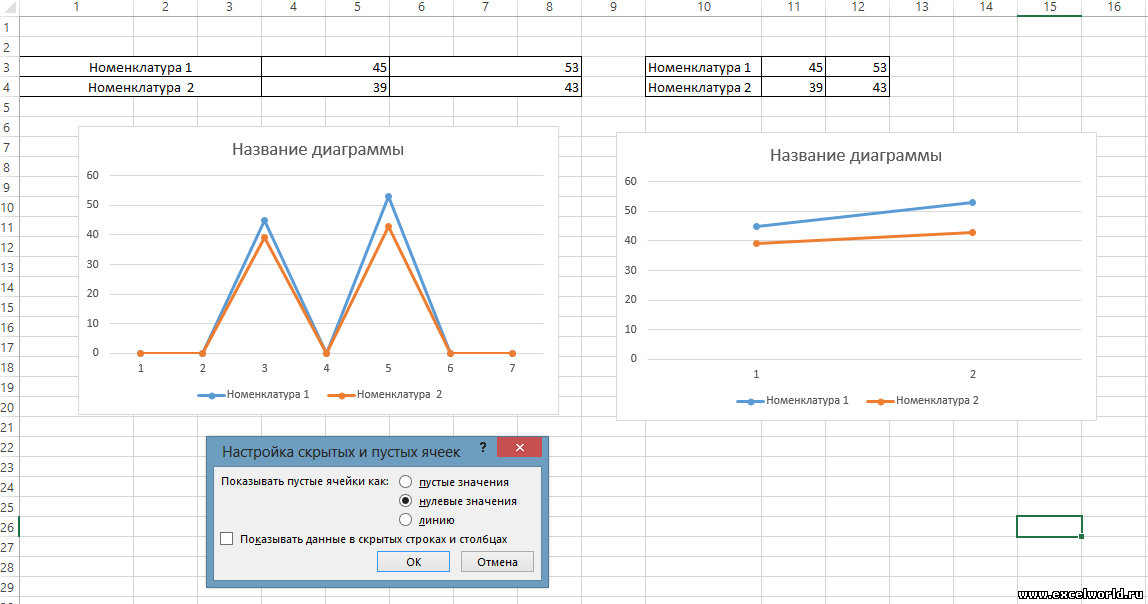Close the hidden and empty cells dialog
Viewport: 1148px width, 604px height.
point(519,447)
